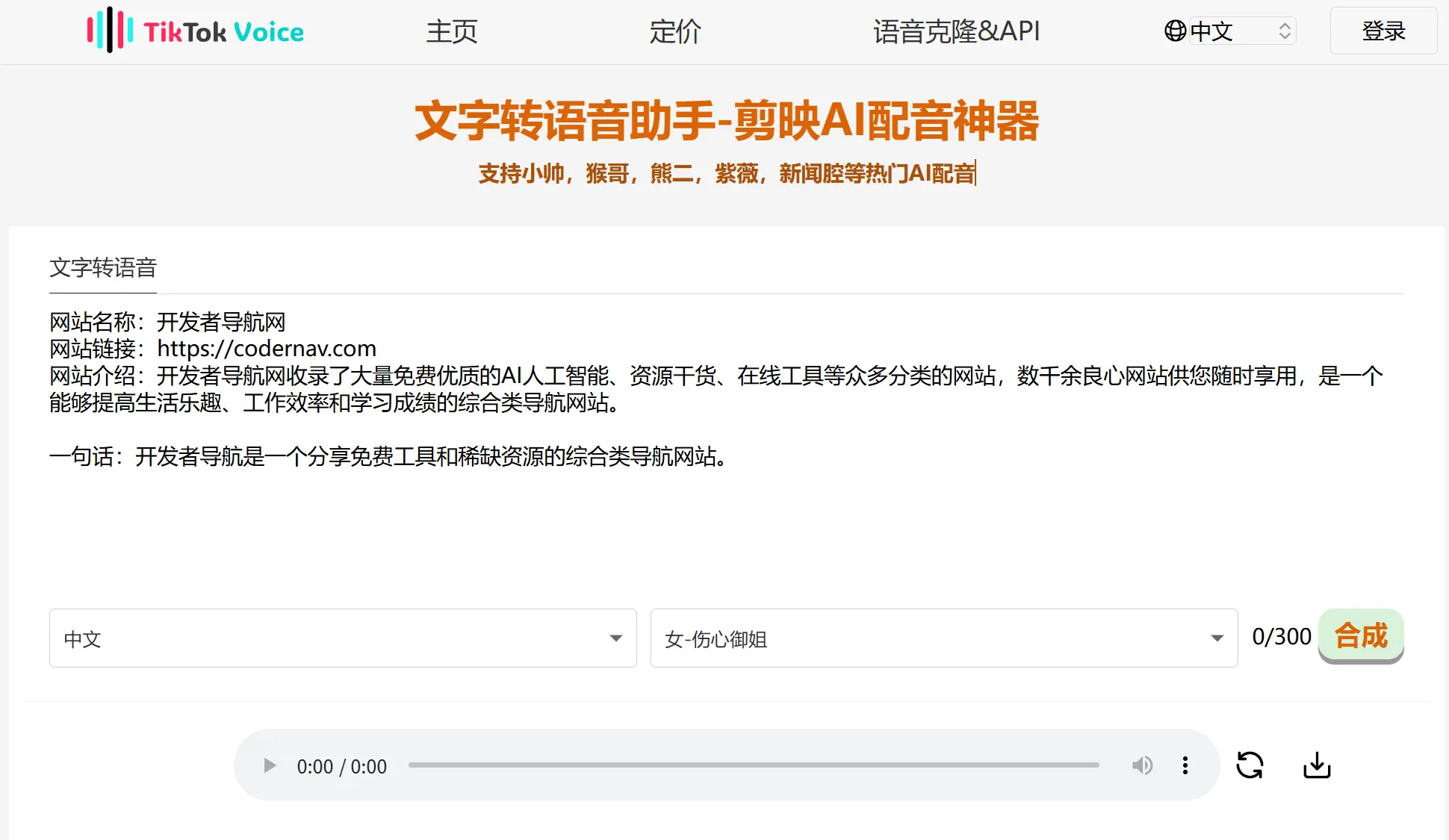Open the 定价 pricing page
The image size is (1449, 840).
674,31
